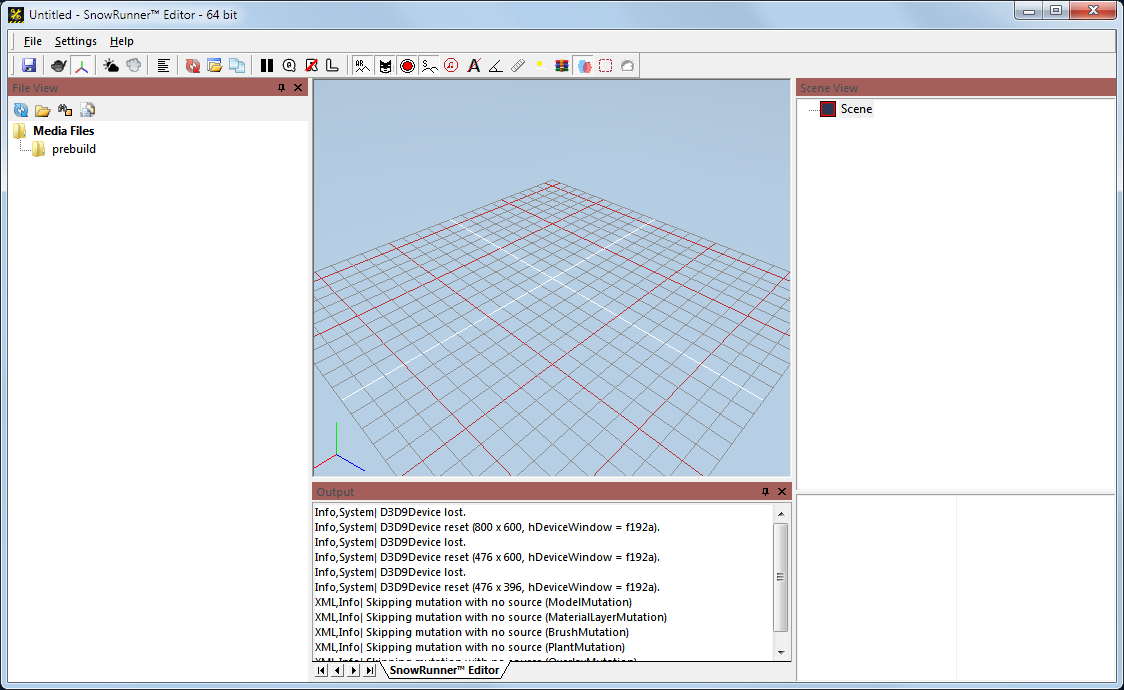The image size is (1124, 690).
Task: Open the Settings menu
Action: pos(76,41)
